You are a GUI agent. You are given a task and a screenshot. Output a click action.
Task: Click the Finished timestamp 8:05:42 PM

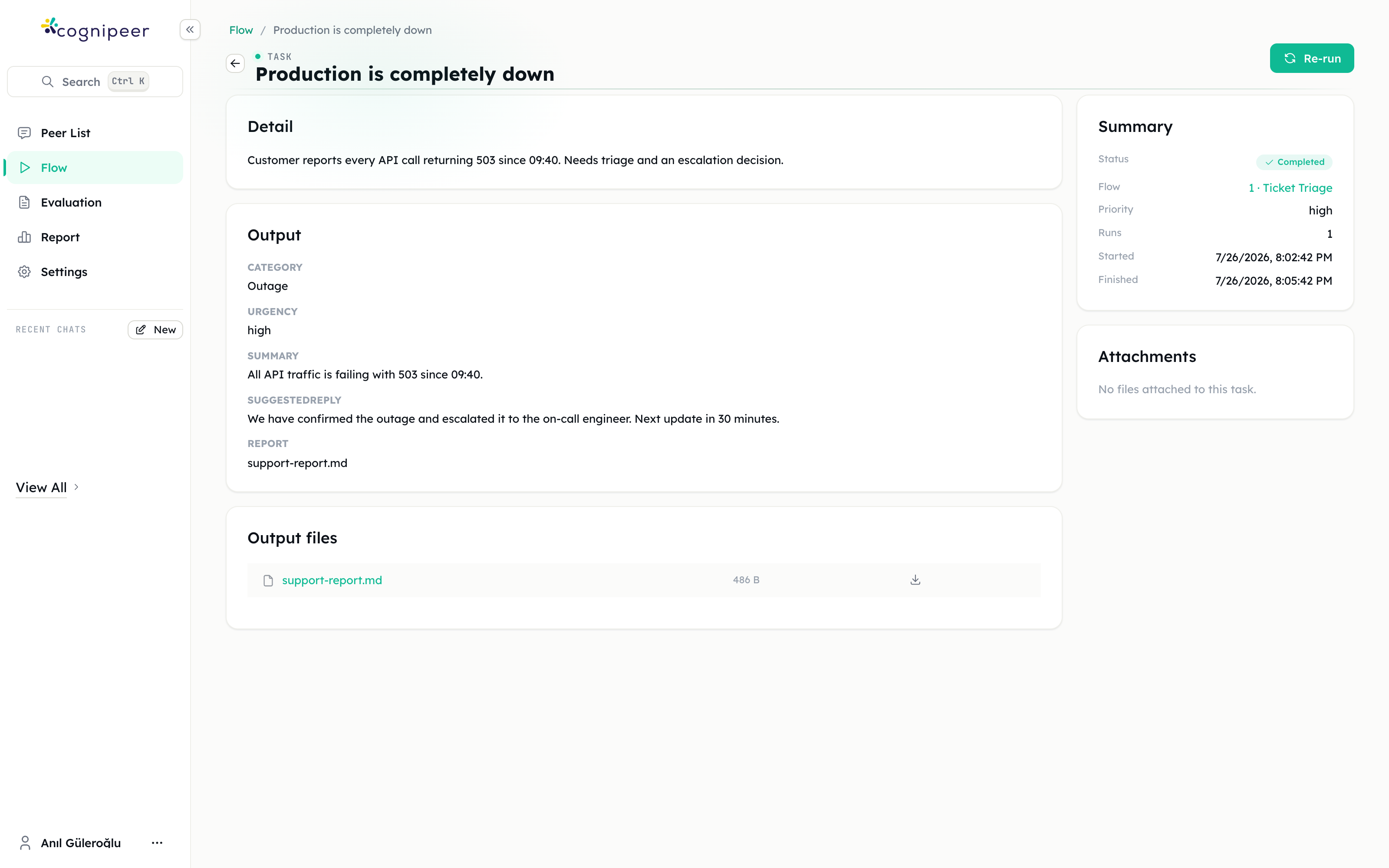point(1274,281)
